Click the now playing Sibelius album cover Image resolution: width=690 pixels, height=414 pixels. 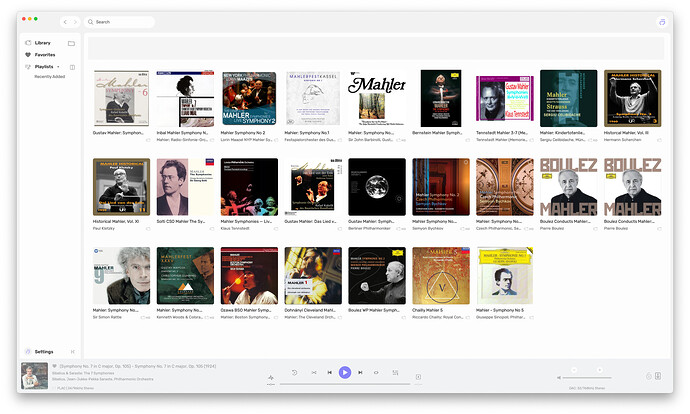34,376
